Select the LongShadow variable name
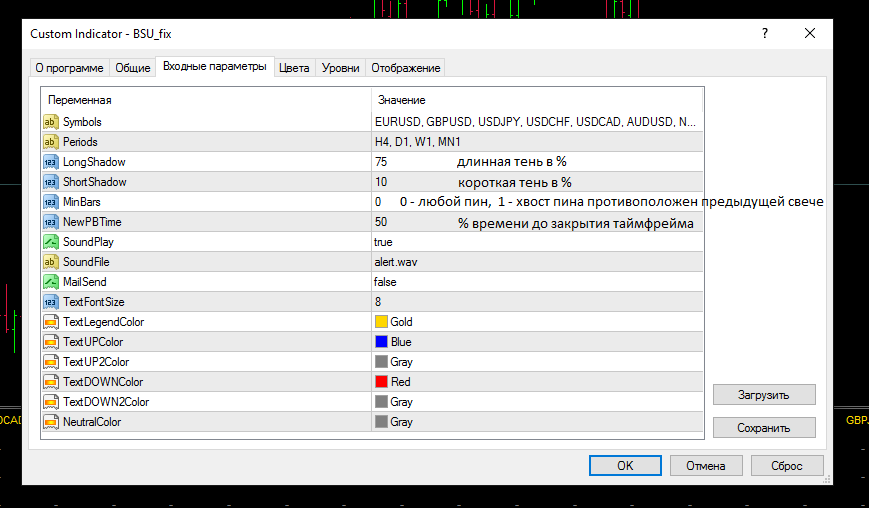This screenshot has height=508, width=869. tap(94, 162)
